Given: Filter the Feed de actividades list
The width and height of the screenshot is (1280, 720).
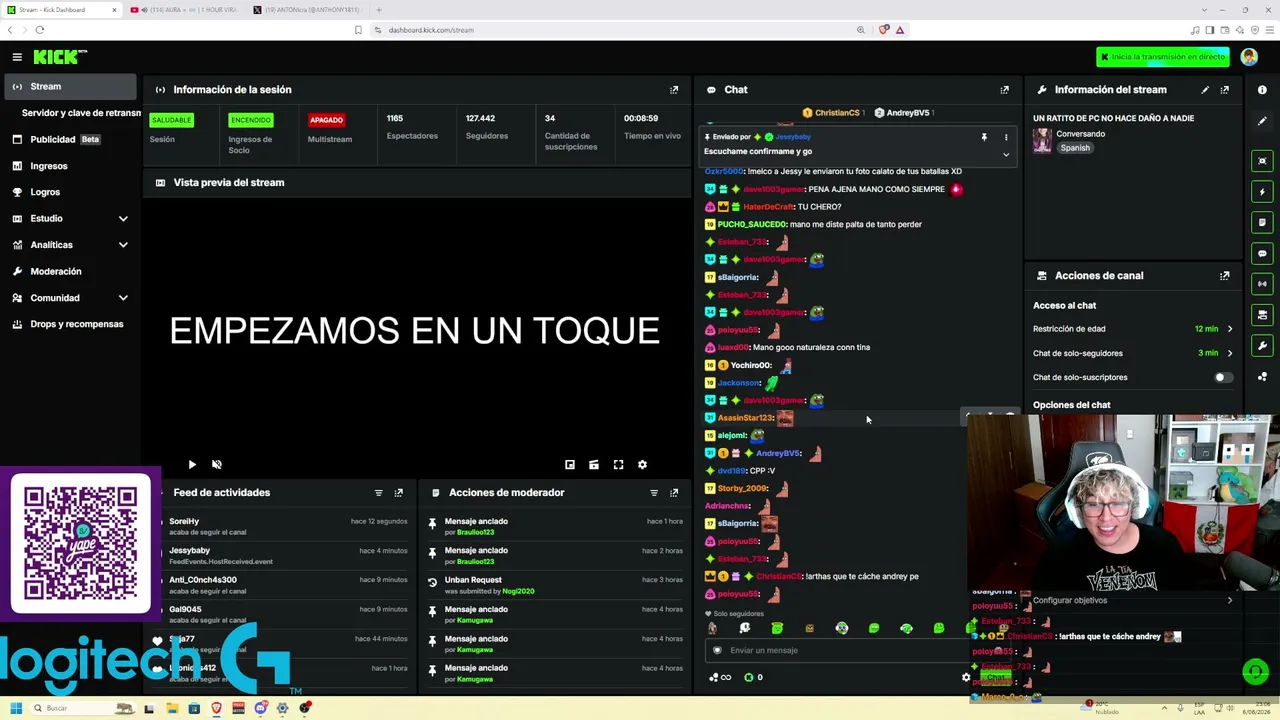Looking at the screenshot, I should 378,493.
